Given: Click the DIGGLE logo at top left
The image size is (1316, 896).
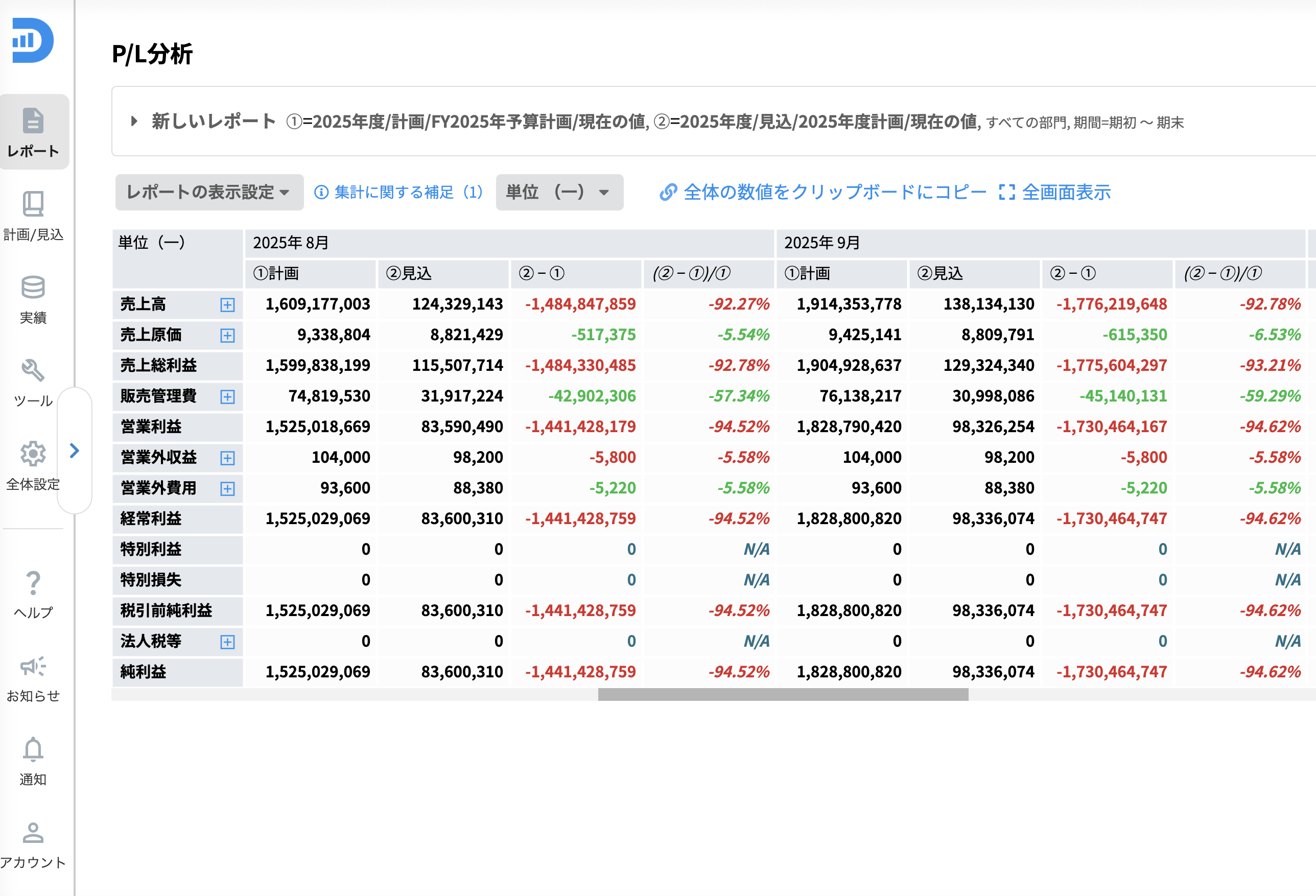Looking at the screenshot, I should [x=33, y=40].
